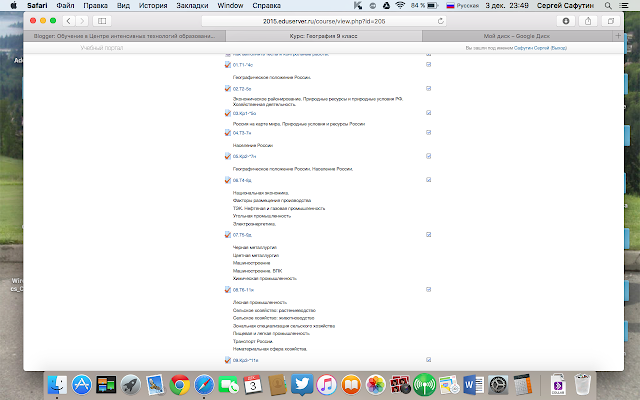640x400 pixels.
Task: Open the Русская input source menu
Action: 462,5
